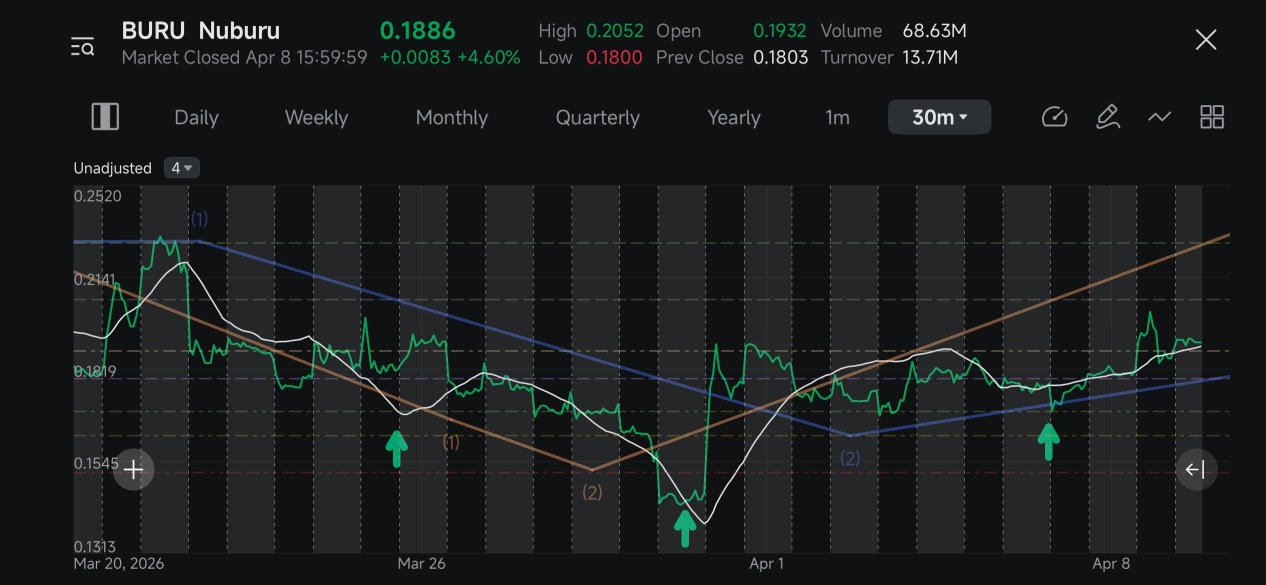Image resolution: width=1266 pixels, height=585 pixels.
Task: Select the Quarterly timeframe
Action: point(597,117)
